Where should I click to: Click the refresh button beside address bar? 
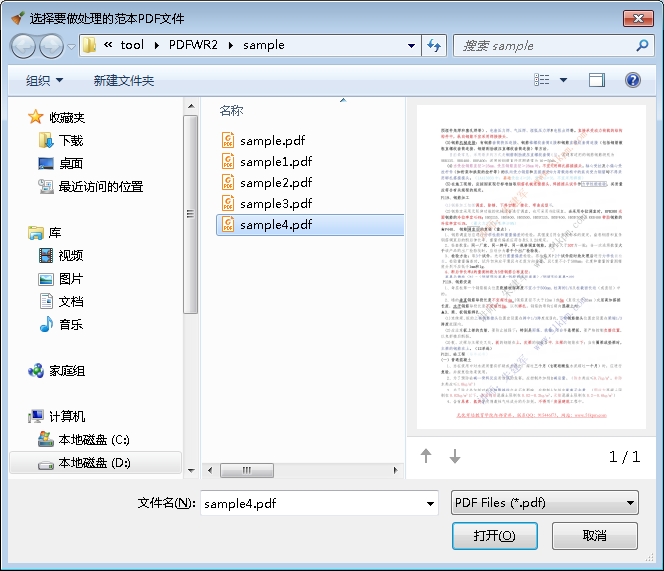[x=434, y=45]
